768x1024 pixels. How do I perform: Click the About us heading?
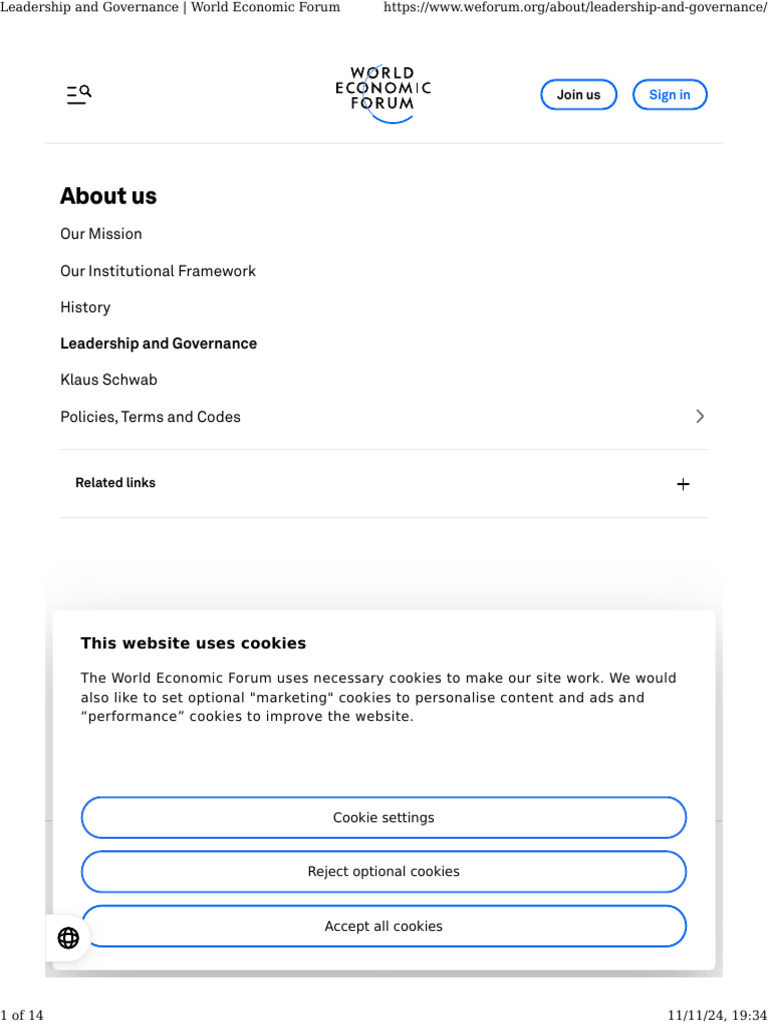pyautogui.click(x=108, y=196)
